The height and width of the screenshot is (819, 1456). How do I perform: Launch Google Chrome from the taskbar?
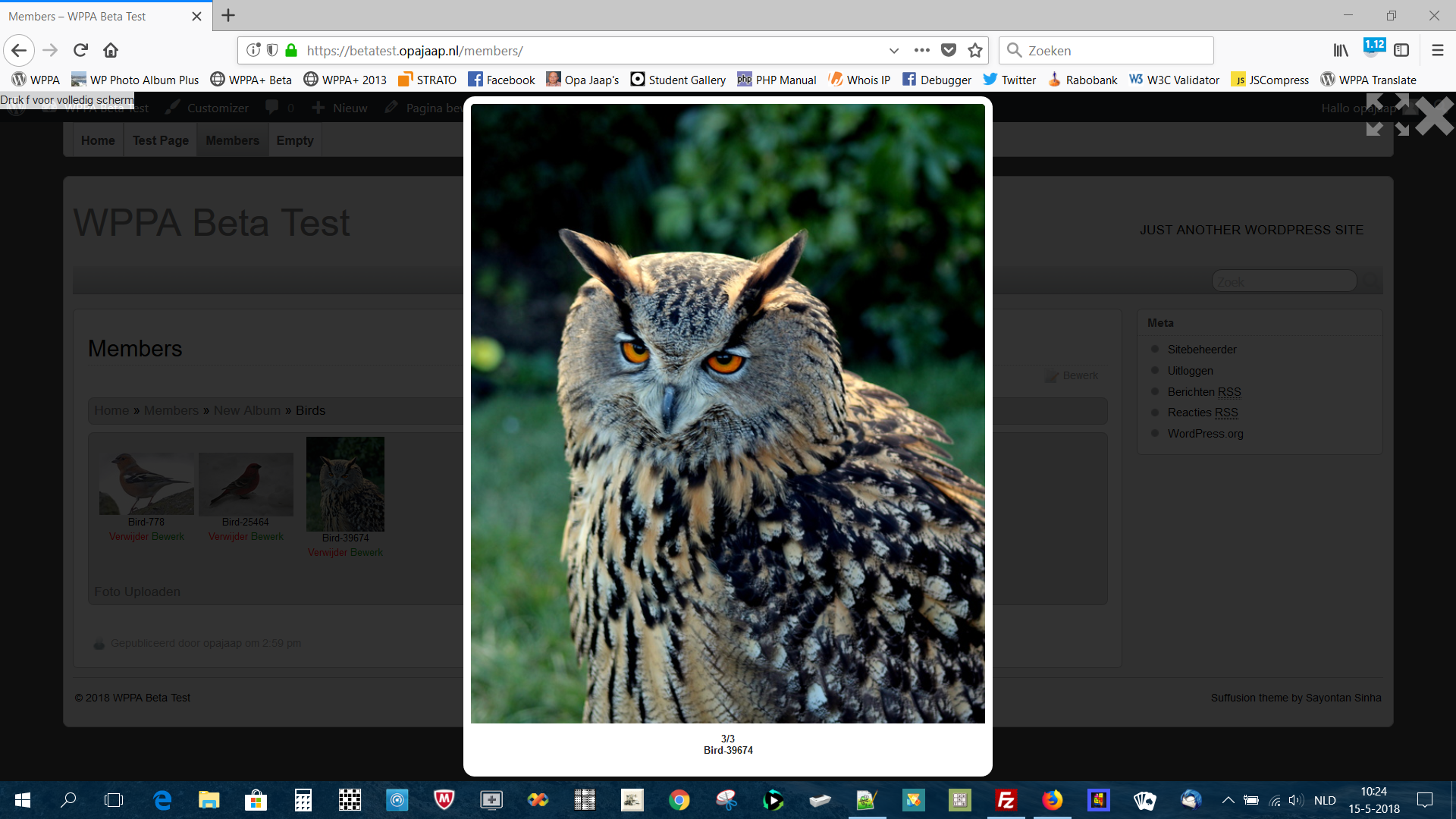(x=679, y=800)
